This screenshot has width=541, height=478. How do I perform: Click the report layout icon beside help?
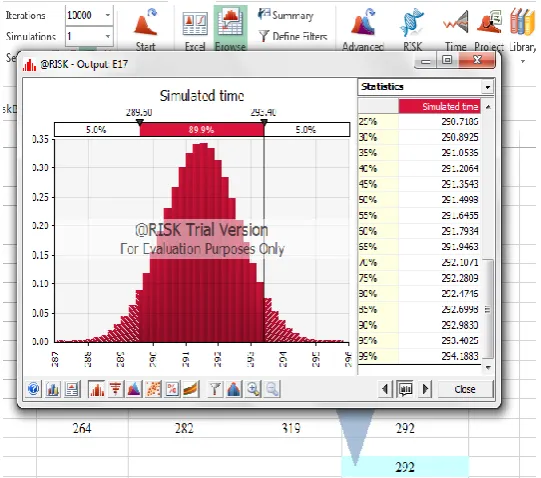click(x=72, y=389)
